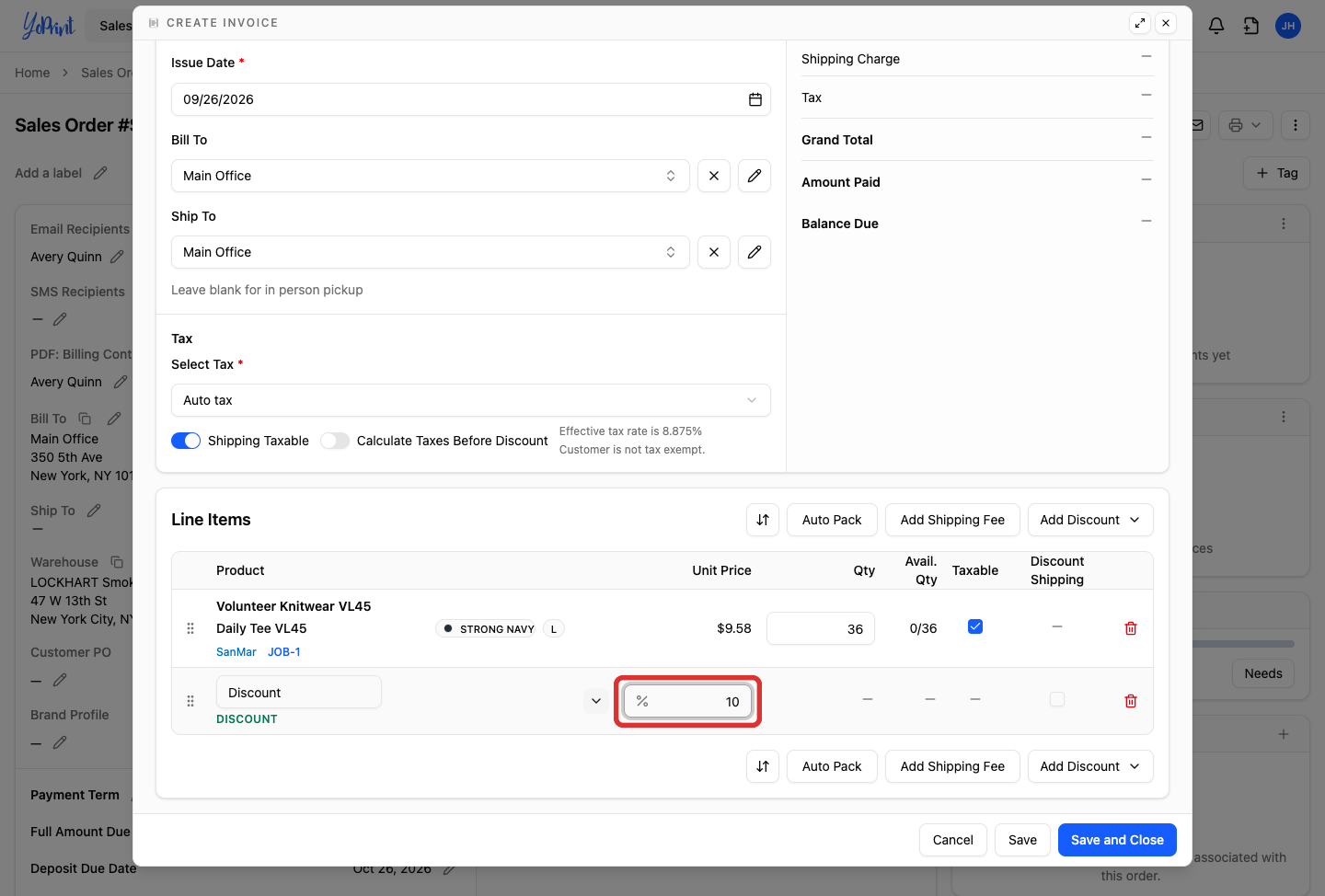
Task: Open the Sales nav tab
Action: pyautogui.click(x=116, y=26)
